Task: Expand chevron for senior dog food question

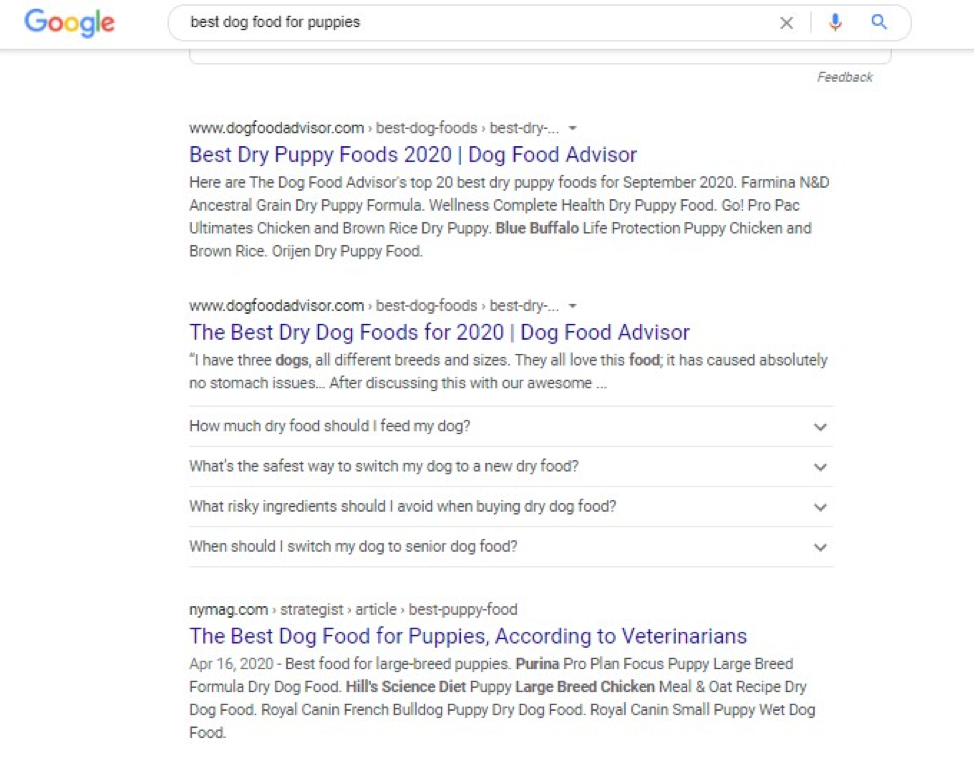Action: click(x=820, y=547)
